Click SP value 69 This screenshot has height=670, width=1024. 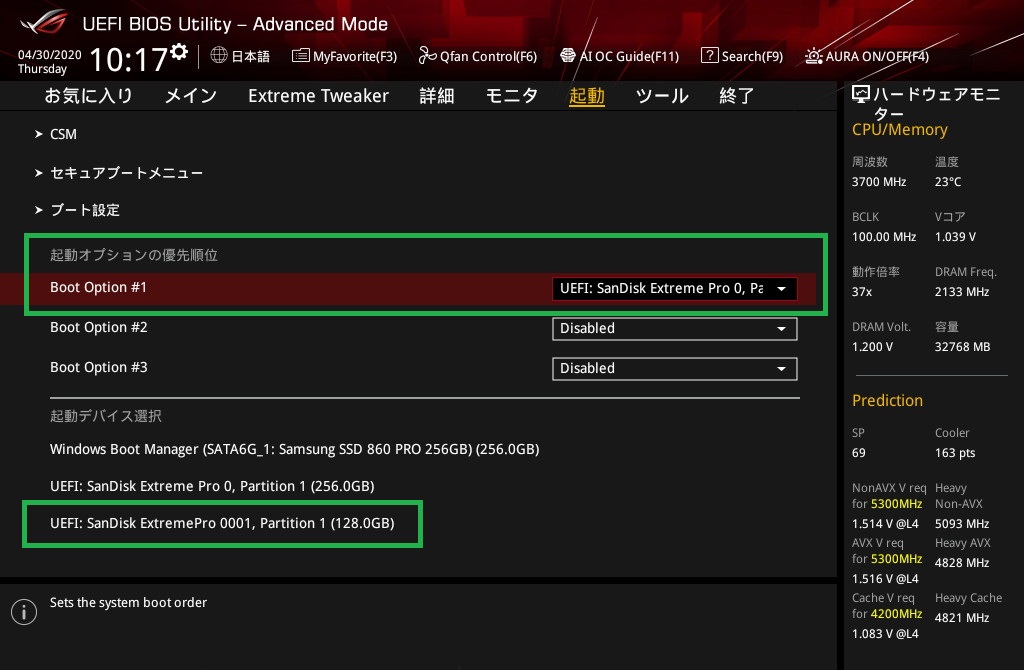tap(858, 453)
